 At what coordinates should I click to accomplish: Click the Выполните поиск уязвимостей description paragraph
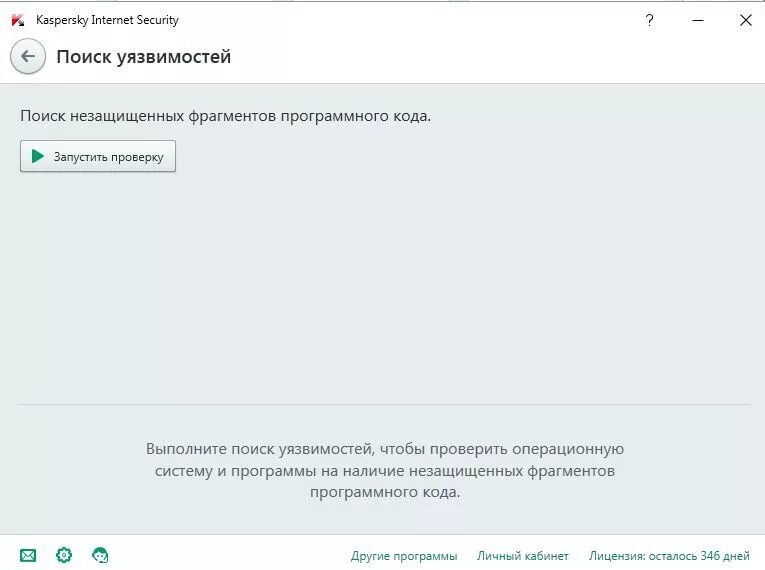click(384, 470)
